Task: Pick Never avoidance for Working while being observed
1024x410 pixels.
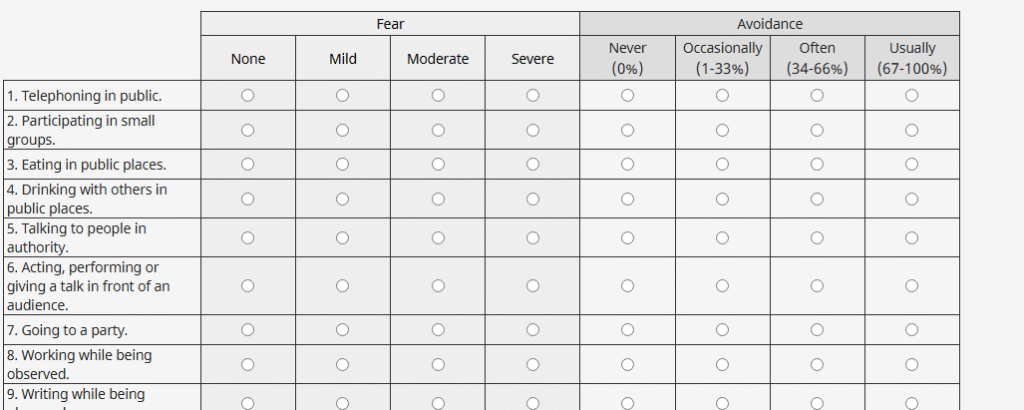Action: click(627, 364)
